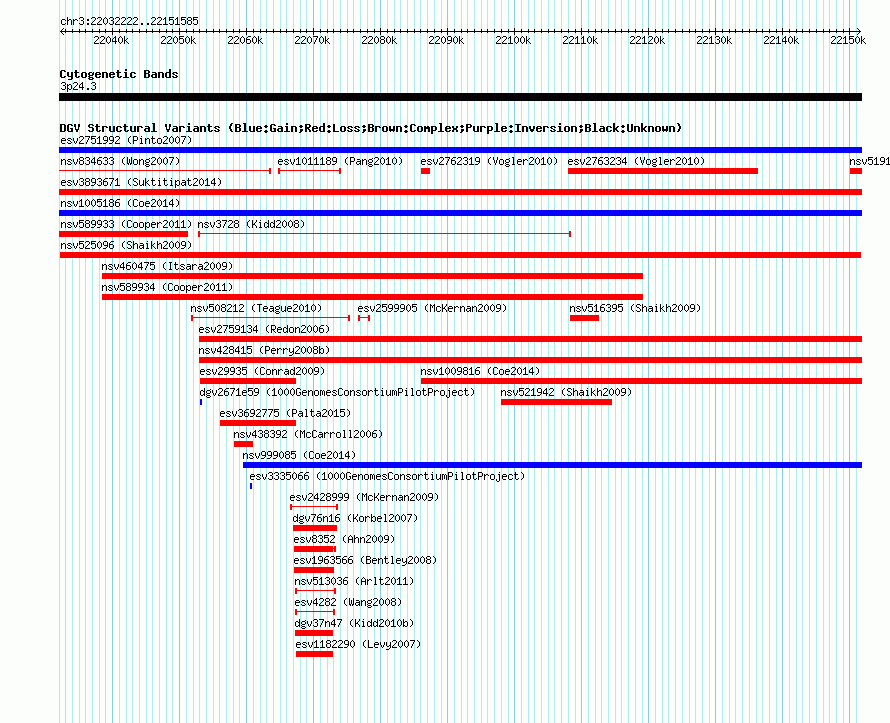Select the blue nsv999085 gain bar
The image size is (890, 723).
[x=552, y=465]
